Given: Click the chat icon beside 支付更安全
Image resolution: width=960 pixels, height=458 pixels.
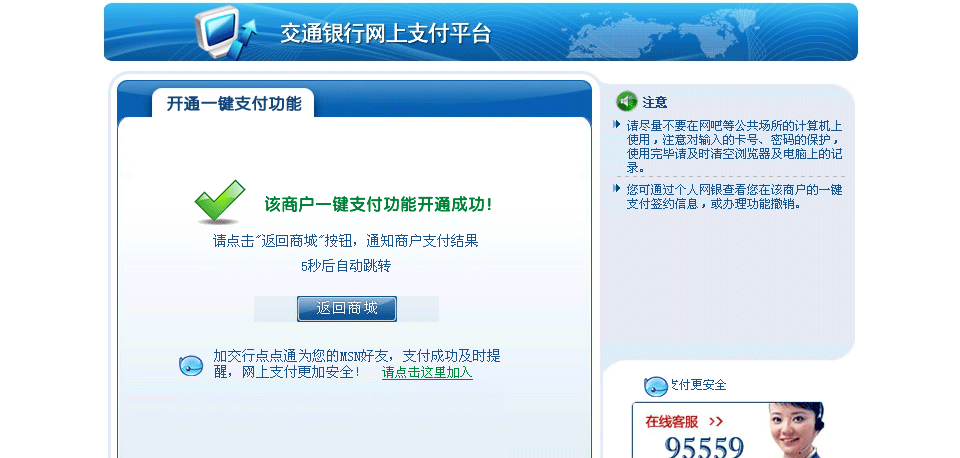Looking at the screenshot, I should click(656, 386).
